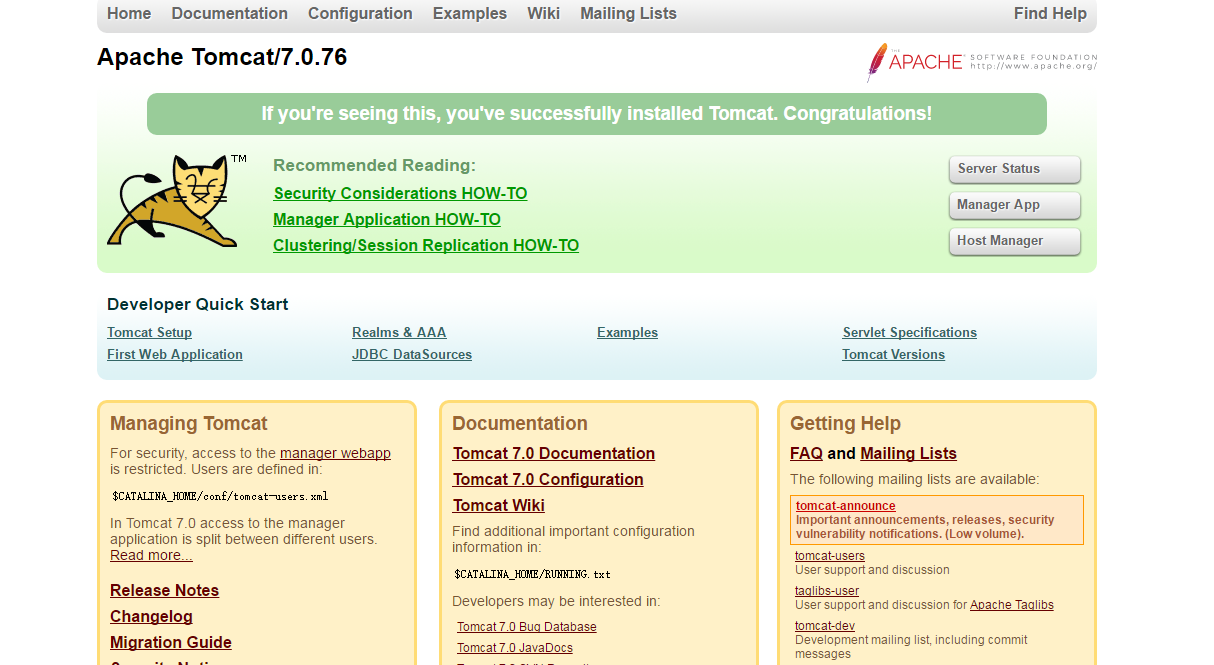Open the Documentation nav item

[230, 14]
